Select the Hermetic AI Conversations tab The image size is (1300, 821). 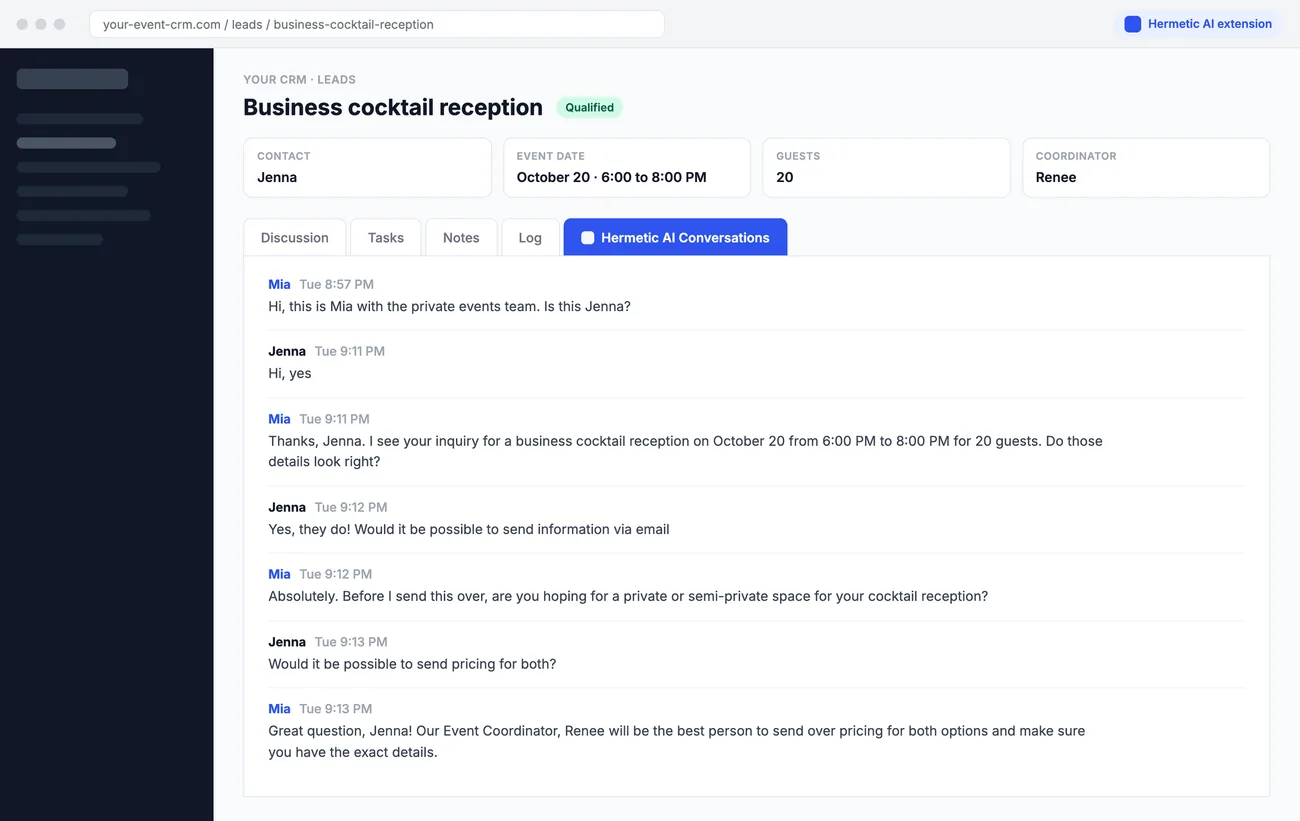[675, 238]
